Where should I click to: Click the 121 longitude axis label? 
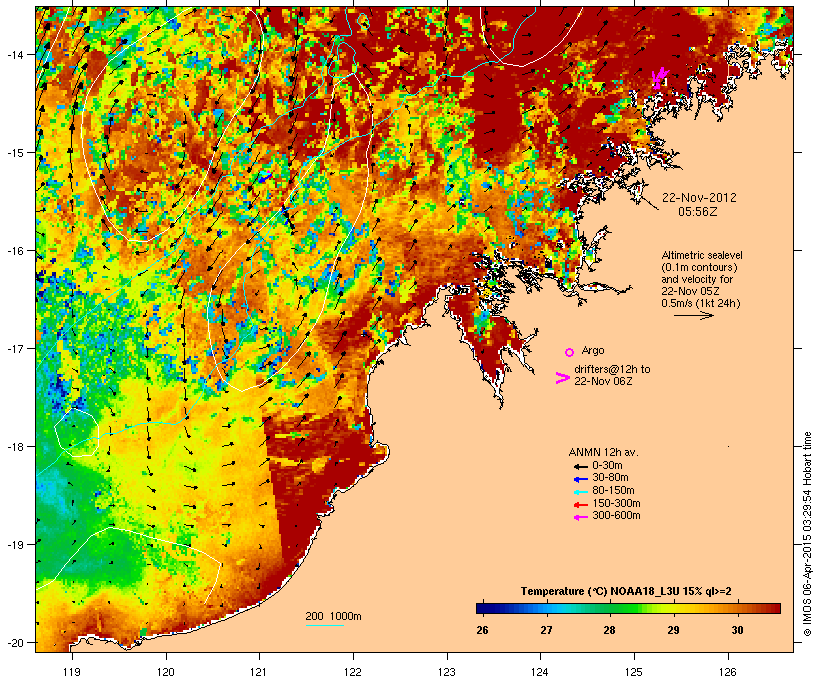click(x=259, y=672)
